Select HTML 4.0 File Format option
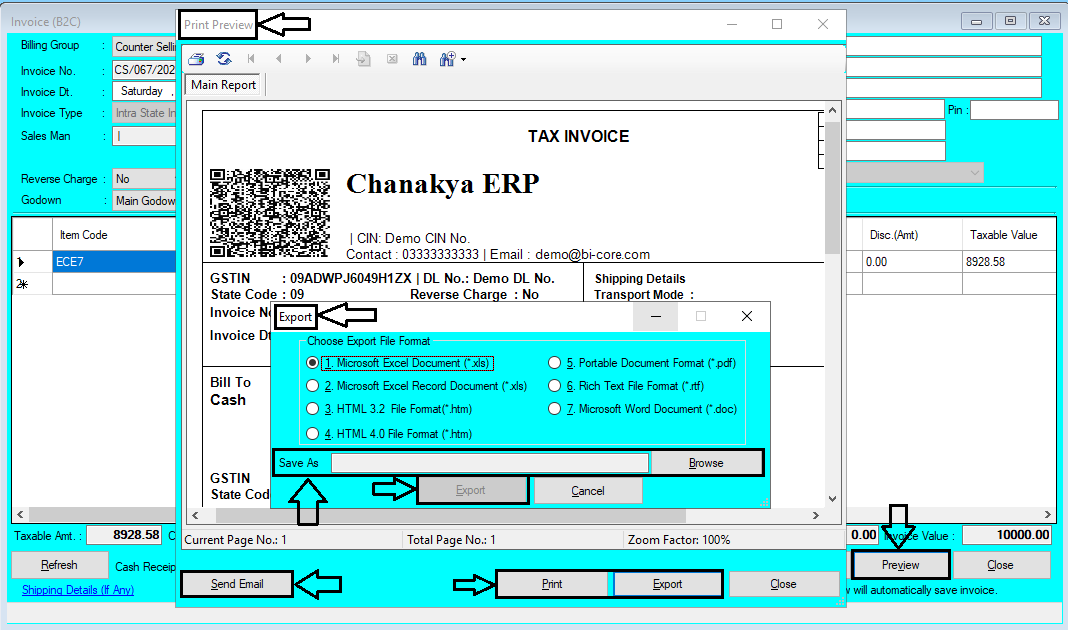 coord(311,433)
